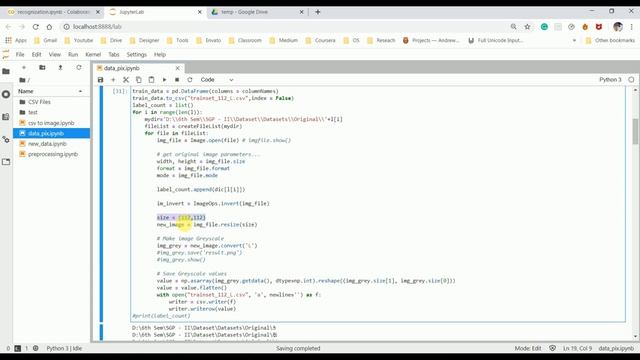The width and height of the screenshot is (640, 360).
Task: Open the JupyterLab File menu
Action: 20,54
